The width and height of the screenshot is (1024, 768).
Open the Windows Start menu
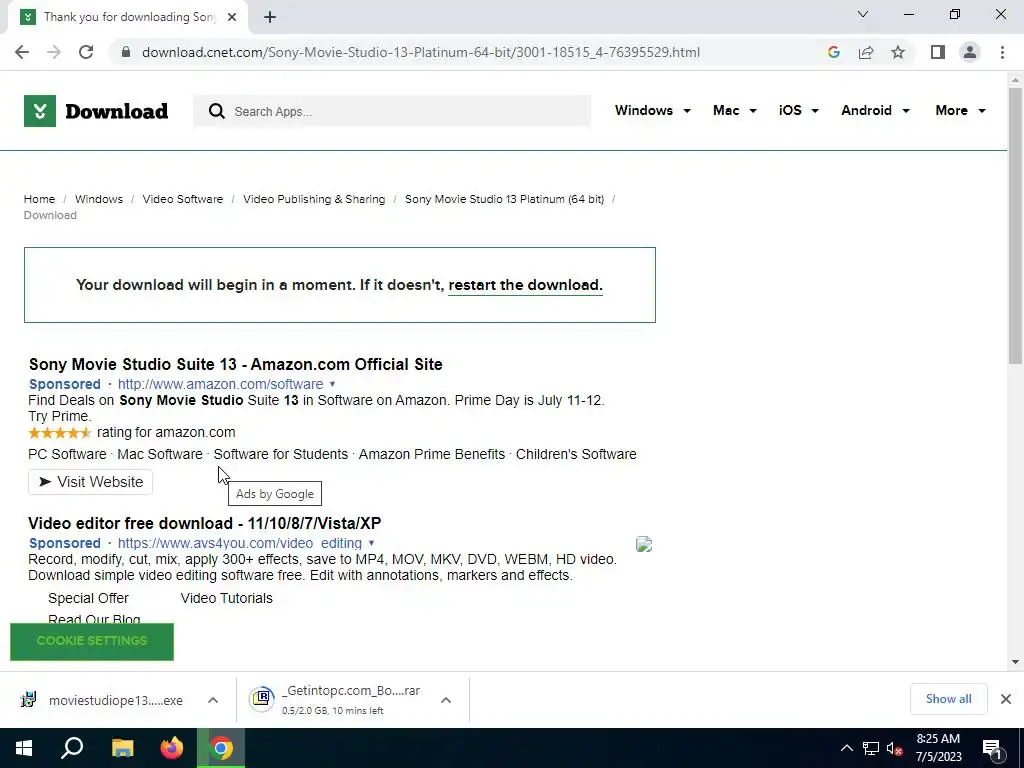(24, 748)
